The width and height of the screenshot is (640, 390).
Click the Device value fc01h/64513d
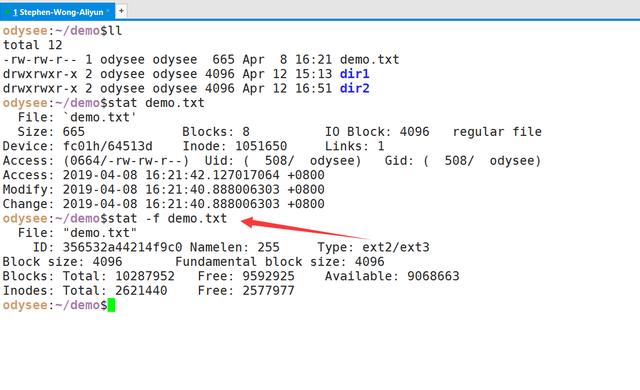pos(107,146)
